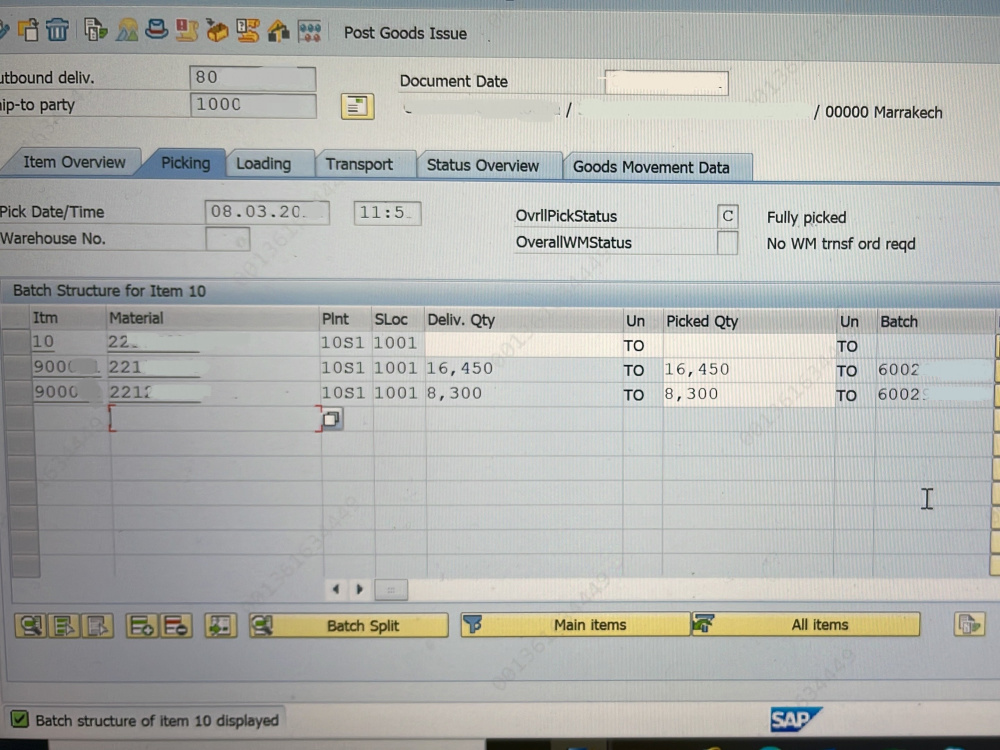The image size is (1000, 750).
Task: Click the note icon beside ship-to party
Action: coord(357,107)
